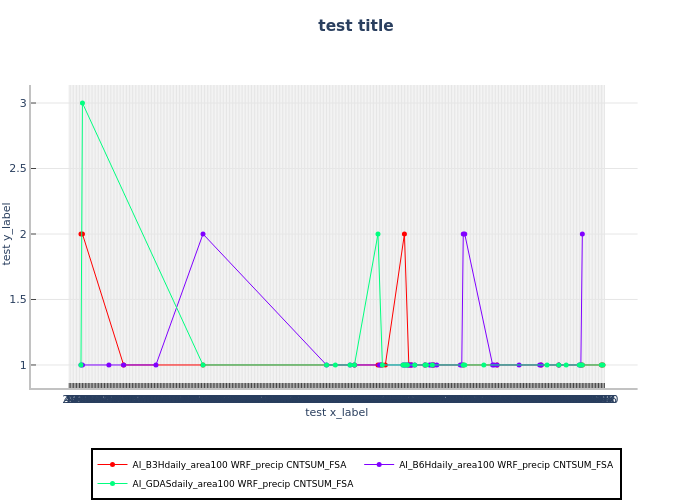Click the y-axis tick label 3

pos(23,103)
